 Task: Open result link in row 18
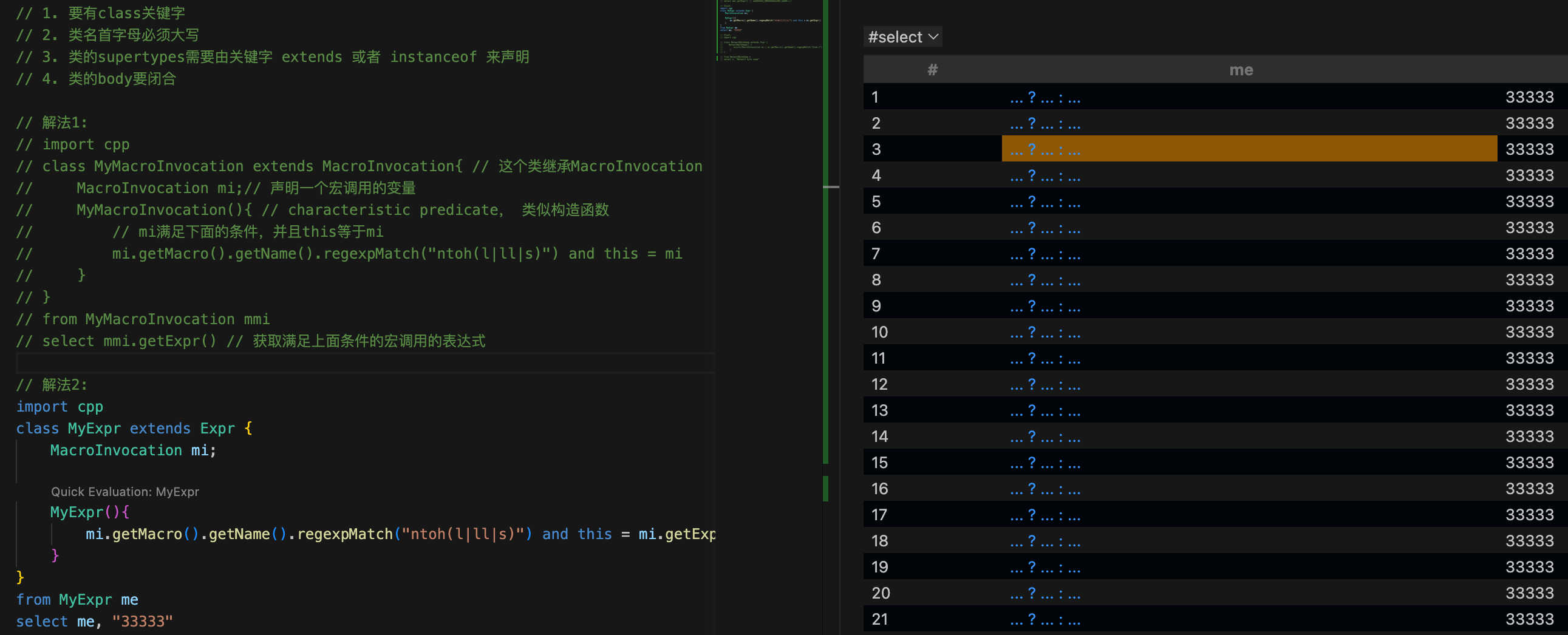(x=1045, y=542)
